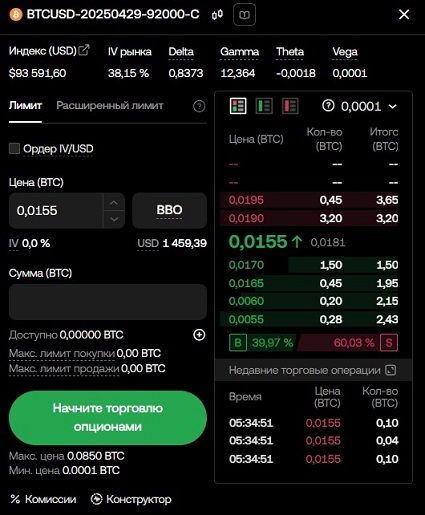This screenshot has height=515, width=425.
Task: Select the Лимит tab
Action: (x=25, y=106)
